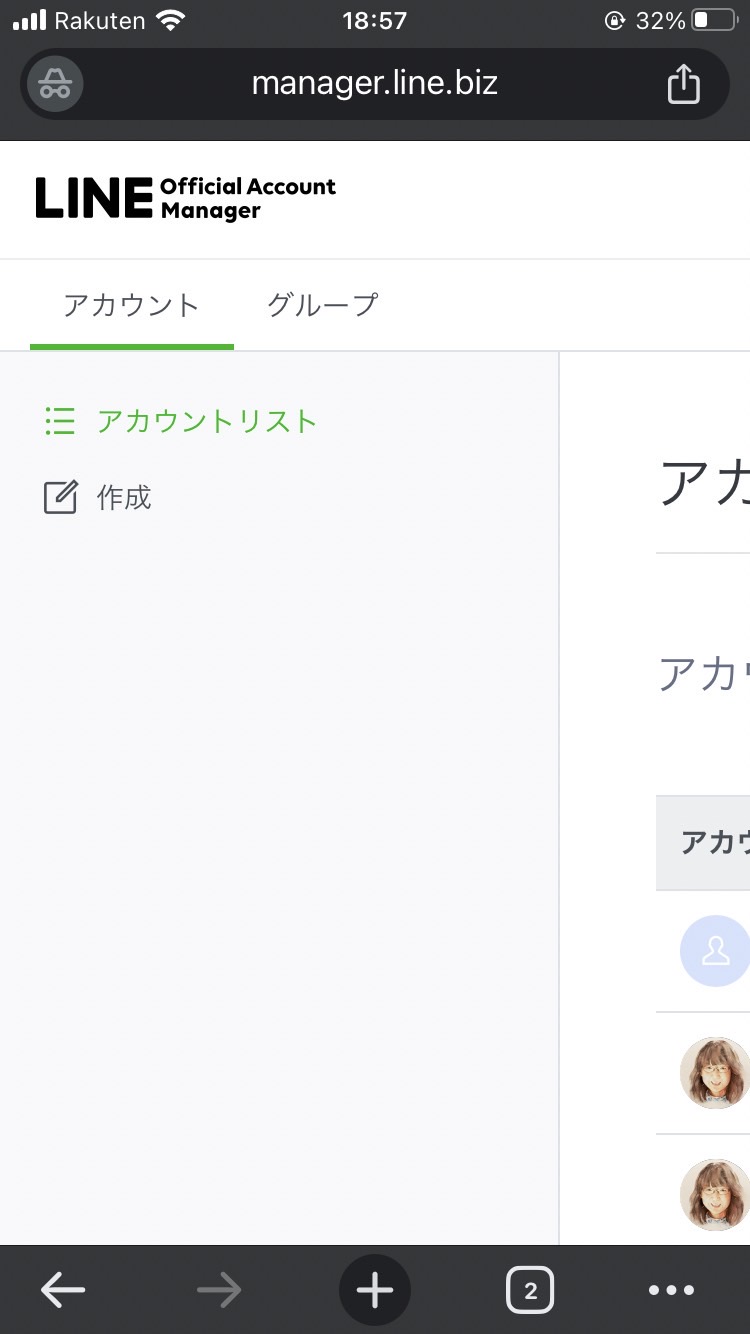Screen dimensions: 750x1334
Task: Tap the incognito icon in address bar
Action: pos(55,85)
